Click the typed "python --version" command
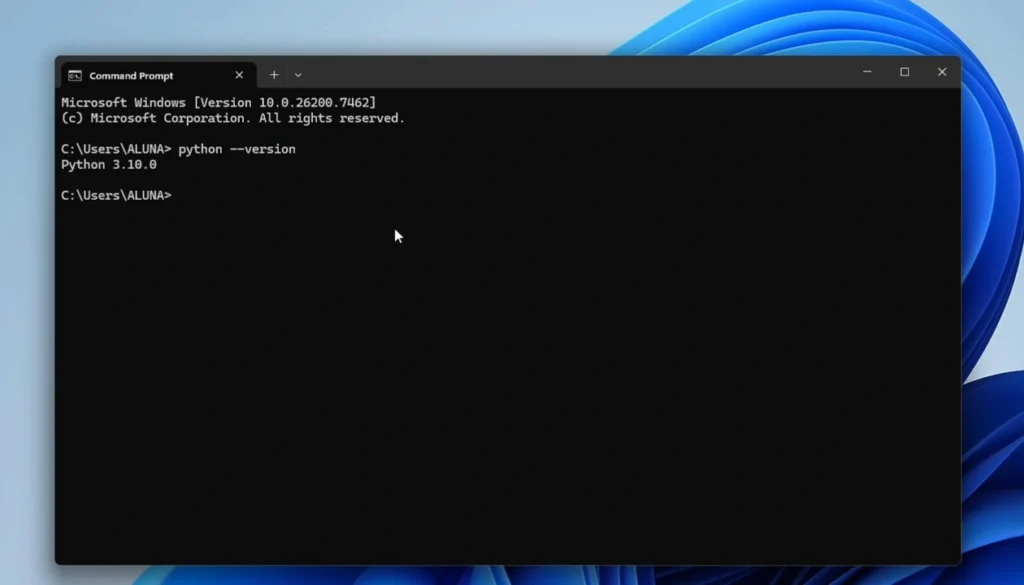 (x=237, y=149)
